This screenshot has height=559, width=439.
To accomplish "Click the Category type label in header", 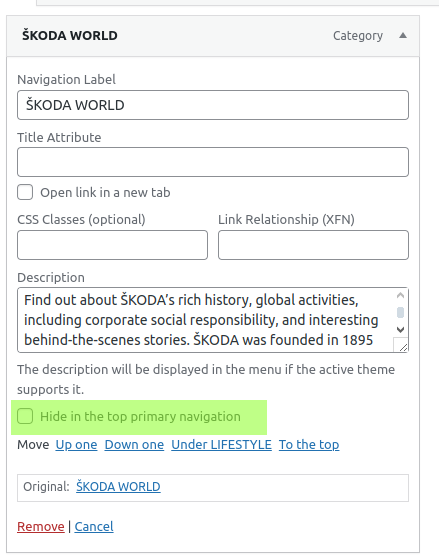I will coord(358,36).
